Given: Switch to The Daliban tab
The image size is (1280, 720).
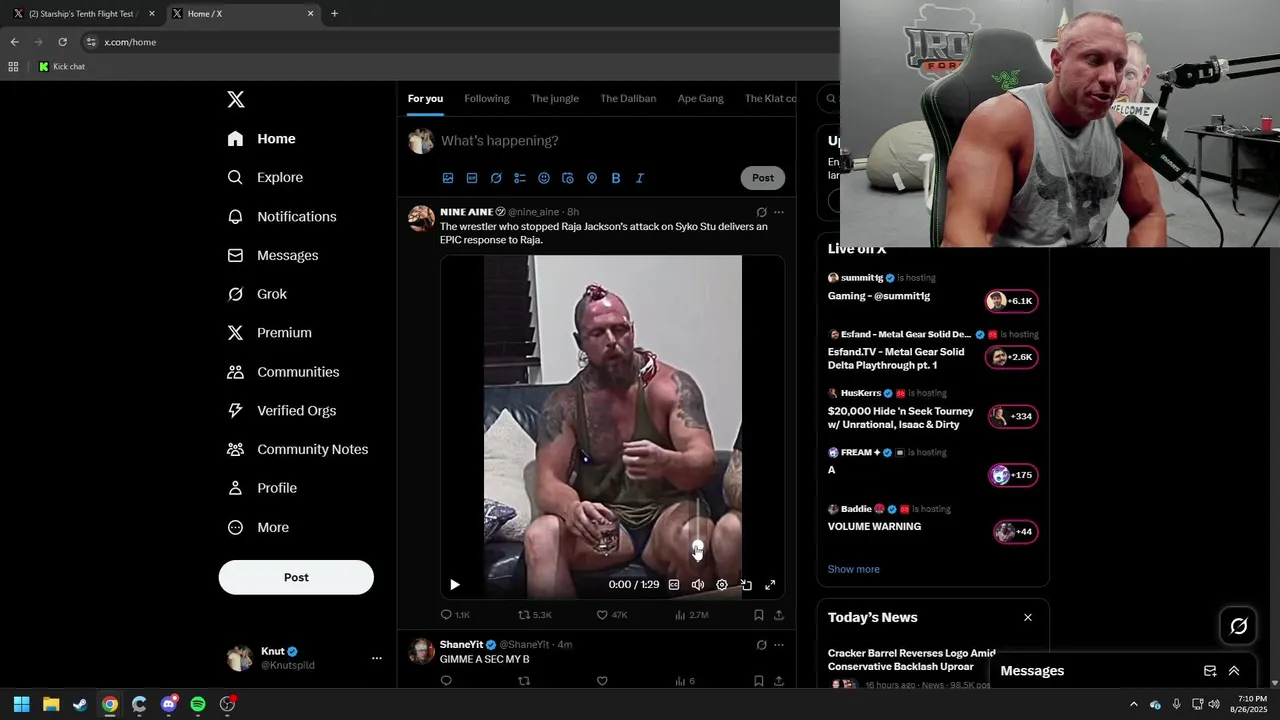Looking at the screenshot, I should click(x=628, y=98).
